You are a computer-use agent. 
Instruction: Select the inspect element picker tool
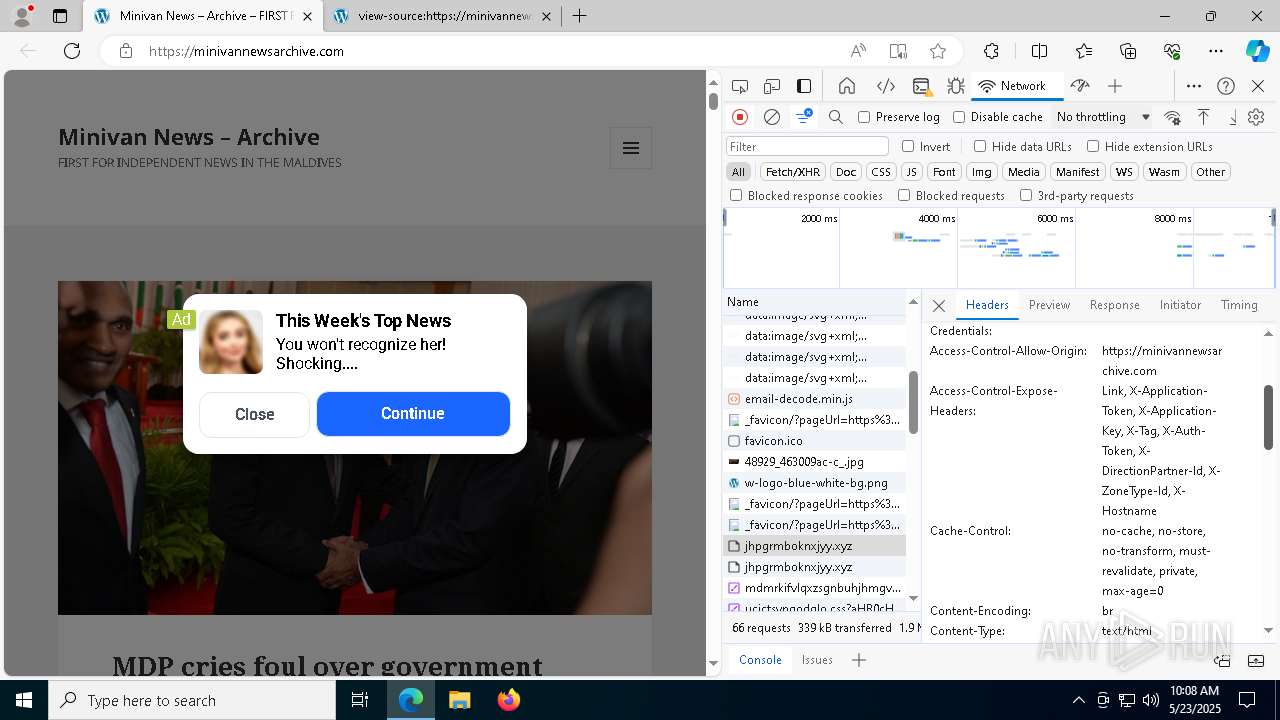(740, 86)
